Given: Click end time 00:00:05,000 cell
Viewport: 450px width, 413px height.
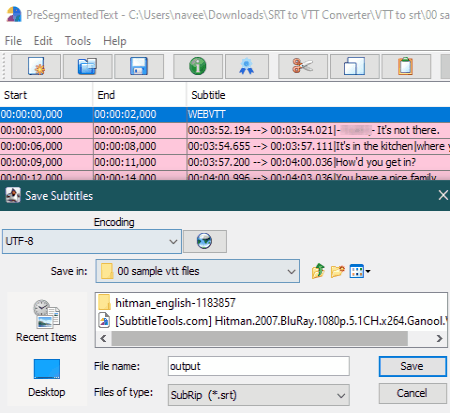Looking at the screenshot, I should point(140,130).
